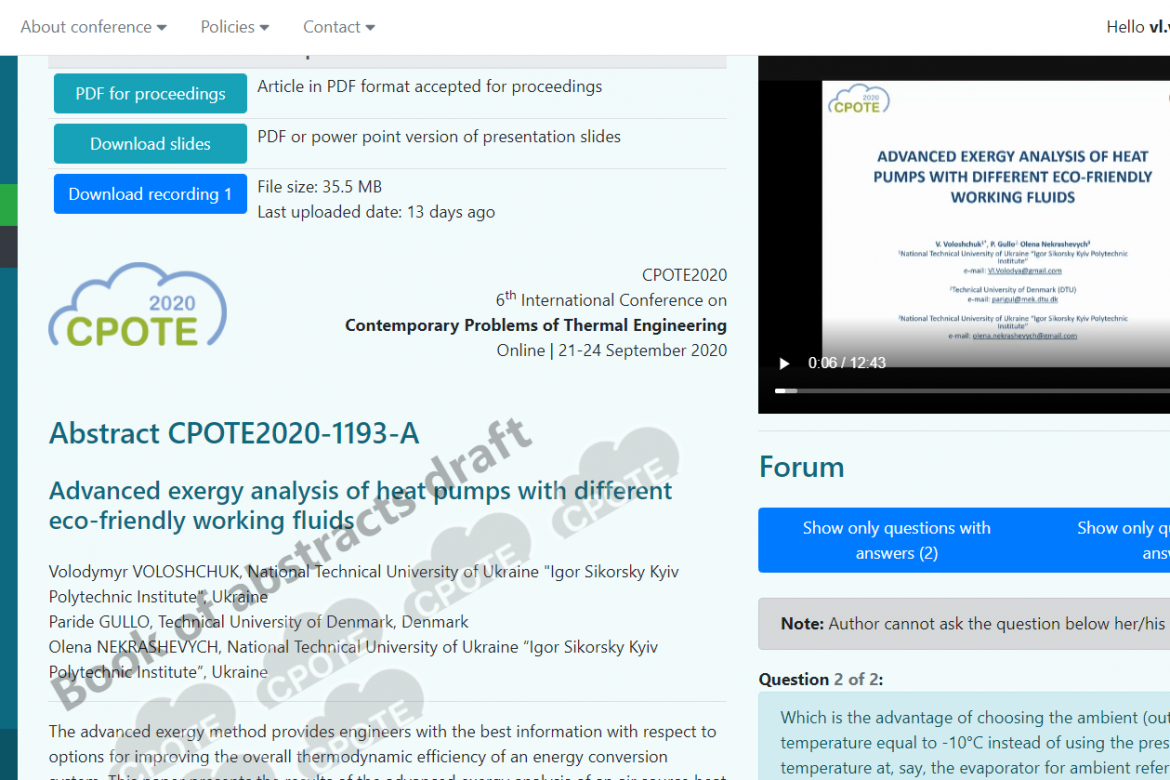Click the CPOTE logo inside video slide
Image resolution: width=1170 pixels, height=780 pixels.
pos(857,101)
